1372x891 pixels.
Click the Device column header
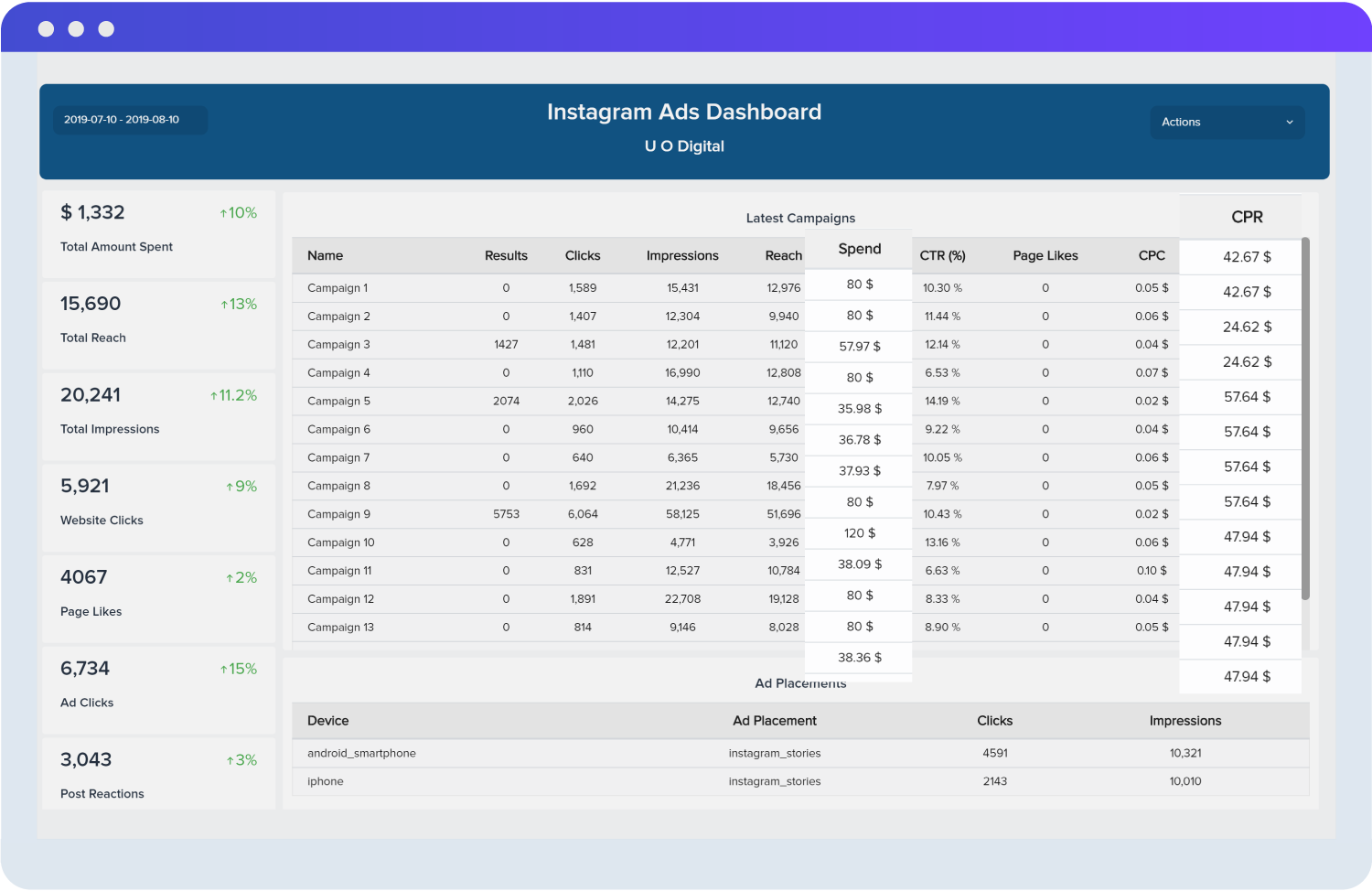(x=327, y=721)
